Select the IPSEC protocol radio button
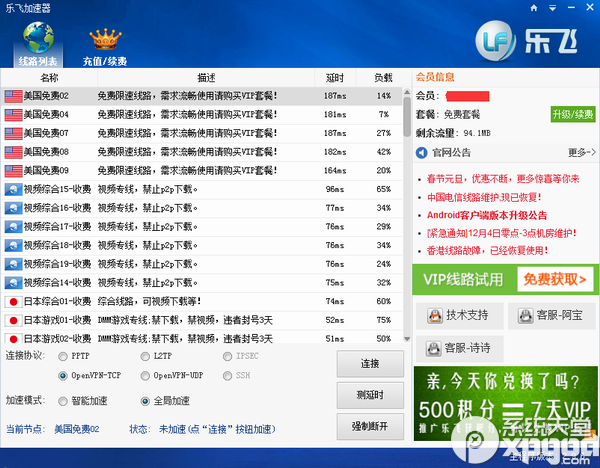This screenshot has height=468, width=600. 228,357
